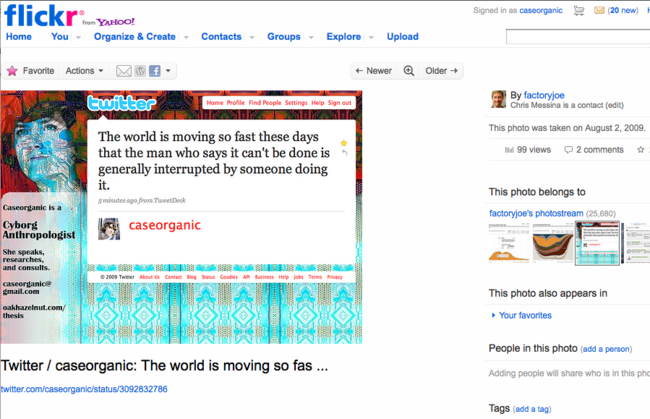Share photo to WordPress icon

click(141, 71)
